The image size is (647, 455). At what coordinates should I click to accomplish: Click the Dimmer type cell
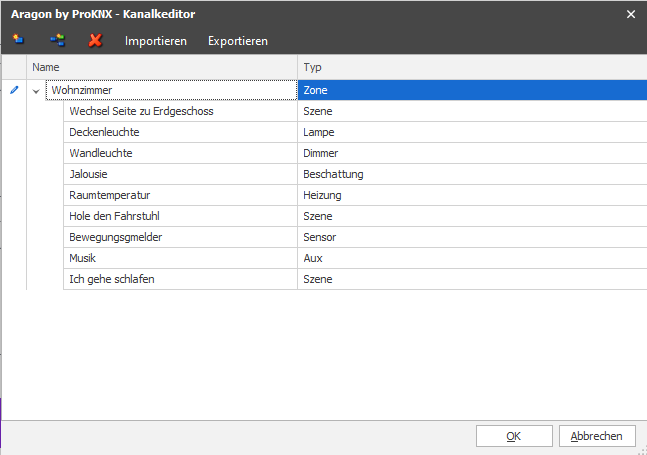tap(472, 153)
